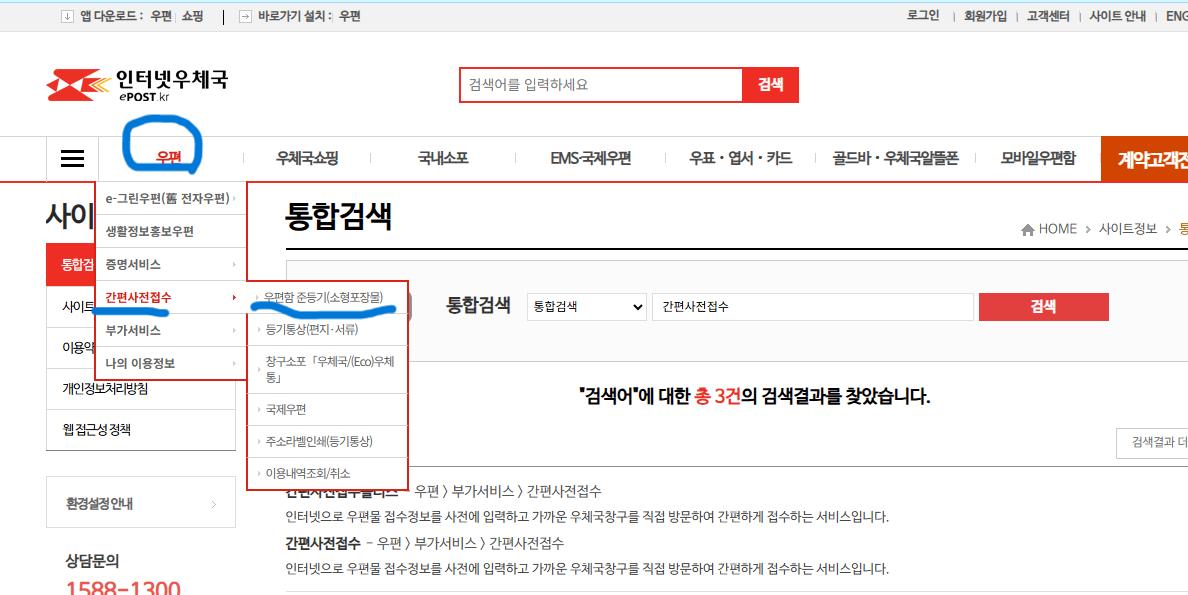The image size is (1188, 595).
Task: Click 쇼핑 app download link
Action: 192,16
